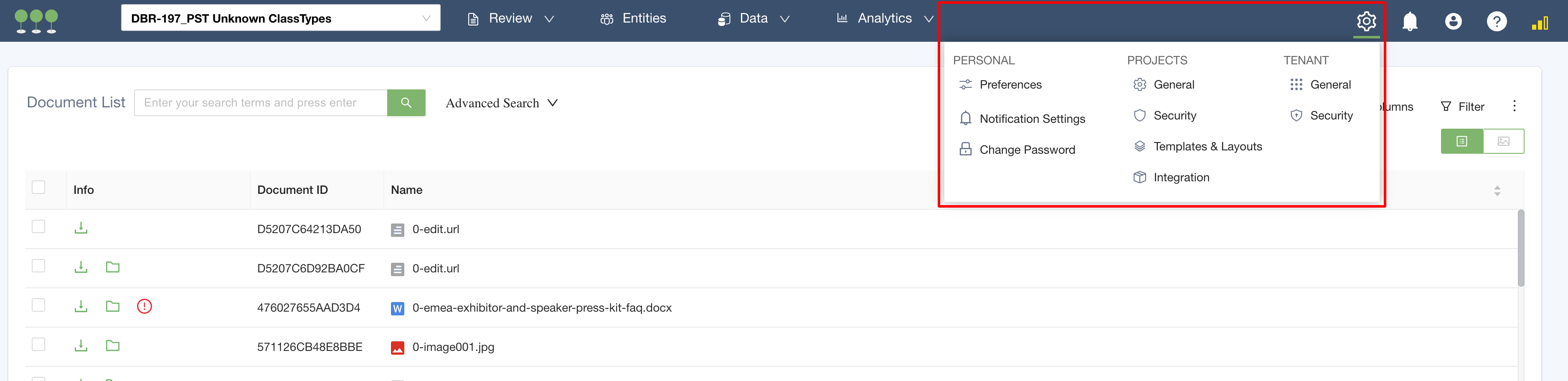This screenshot has width=1568, height=381.
Task: Click the document search text field
Action: 261,103
